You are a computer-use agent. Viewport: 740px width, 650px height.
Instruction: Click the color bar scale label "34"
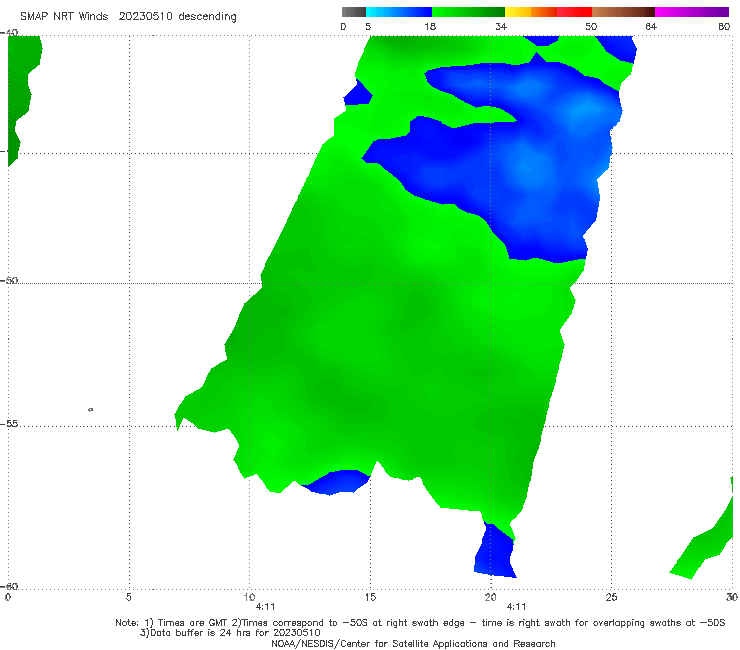[501, 27]
